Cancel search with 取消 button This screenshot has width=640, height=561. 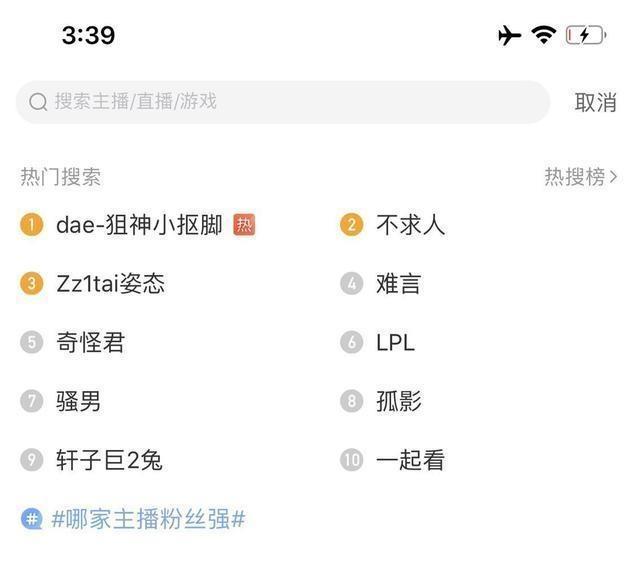pos(595,102)
